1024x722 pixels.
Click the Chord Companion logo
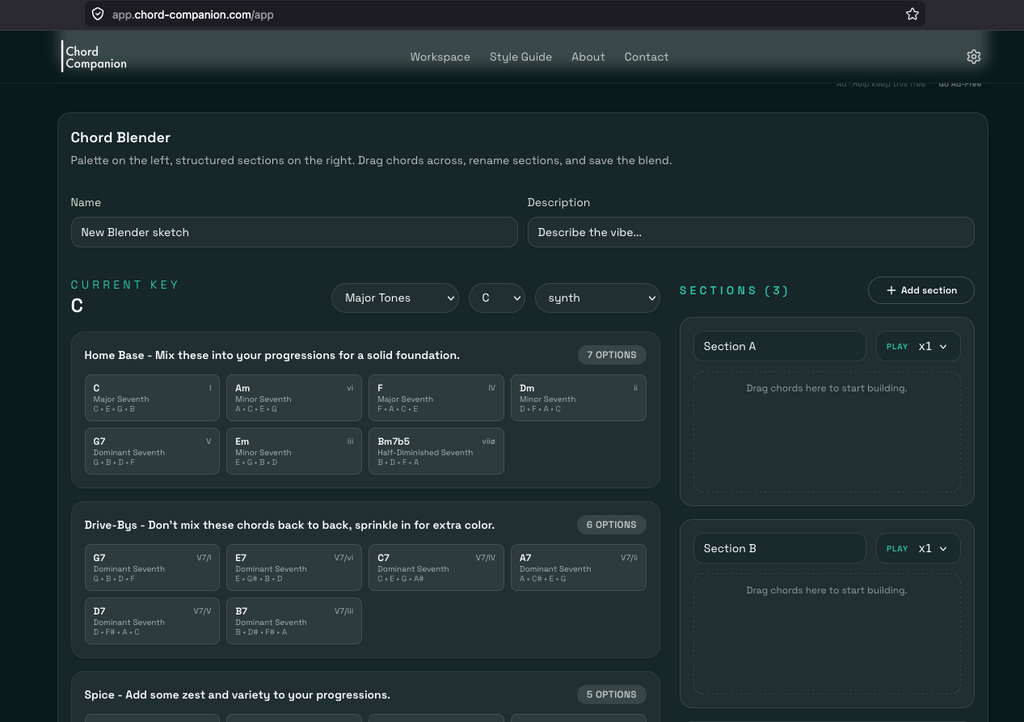click(95, 57)
